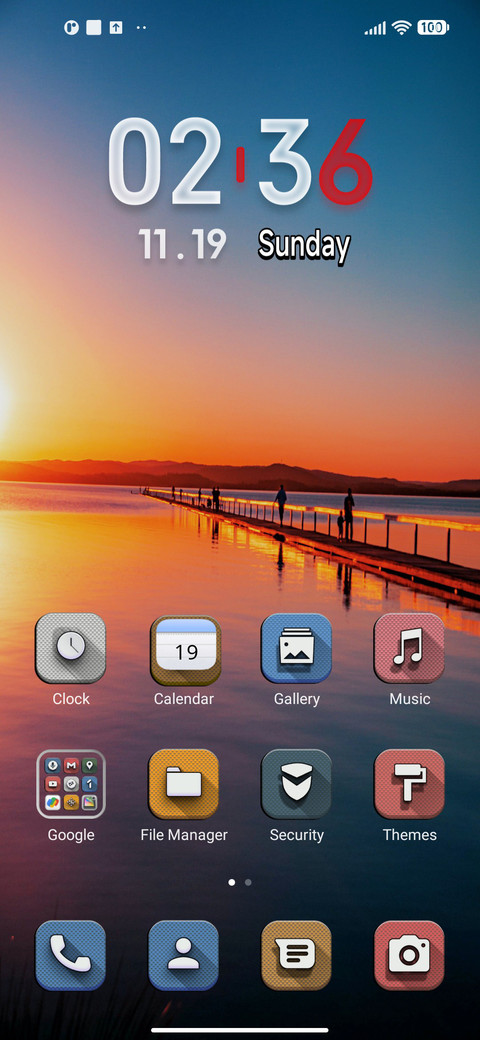Tap the circular notification icon in status bar
The width and height of the screenshot is (480, 1040).
tap(71, 28)
